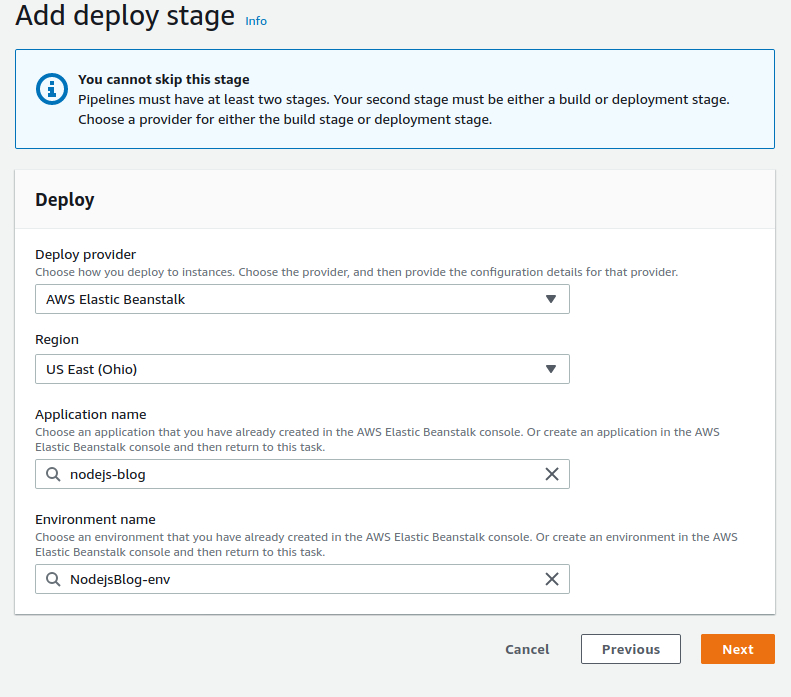Click the search icon in Environment name field
This screenshot has width=791, height=697.
[53, 579]
